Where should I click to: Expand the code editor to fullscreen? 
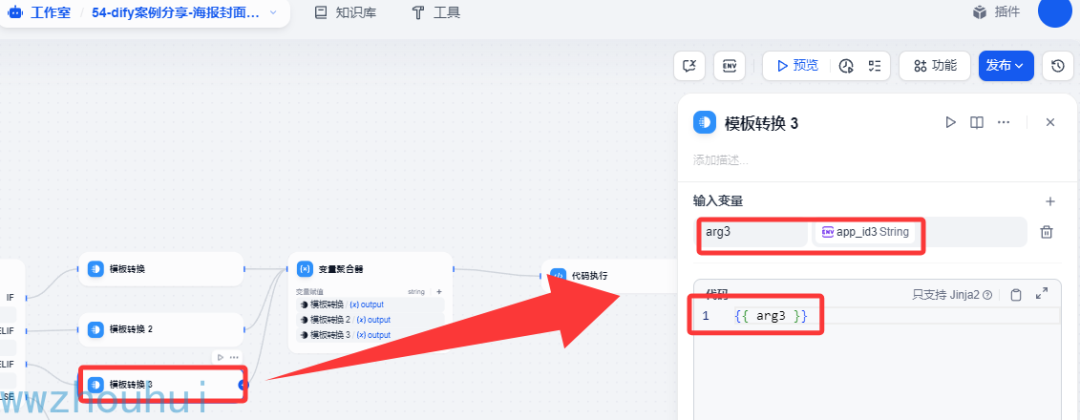1042,294
